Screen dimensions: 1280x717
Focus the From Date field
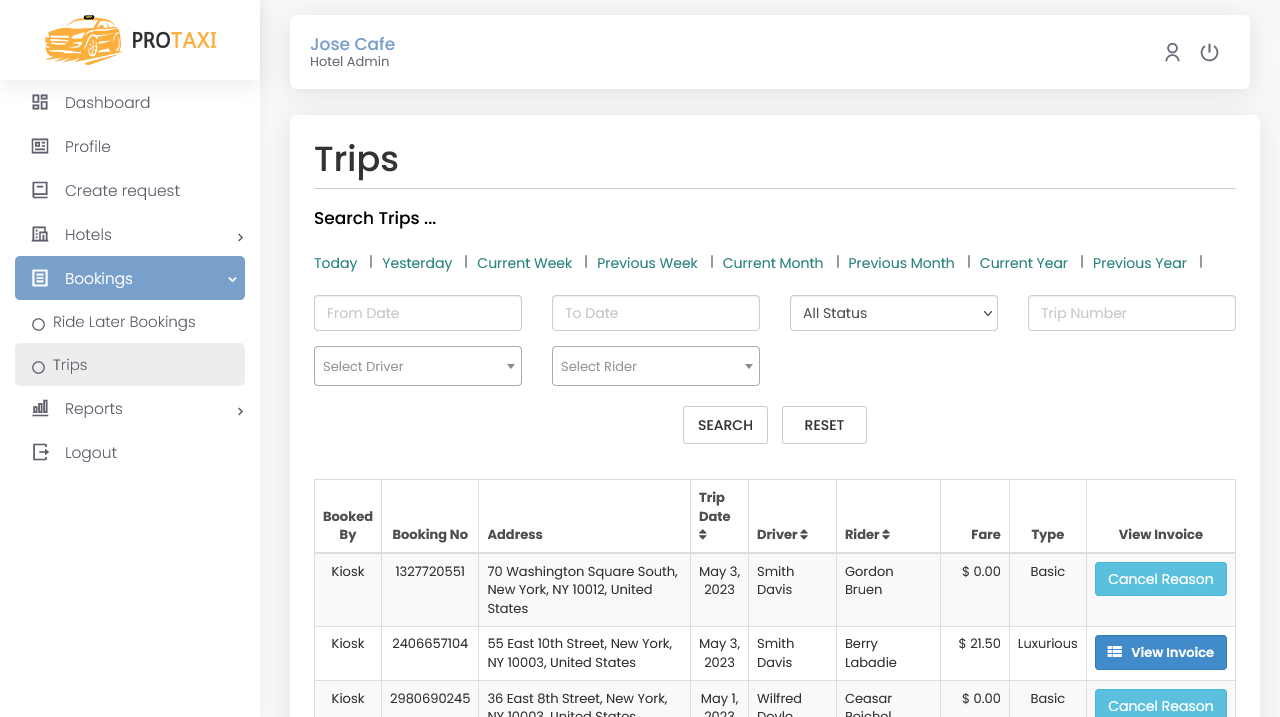(418, 313)
